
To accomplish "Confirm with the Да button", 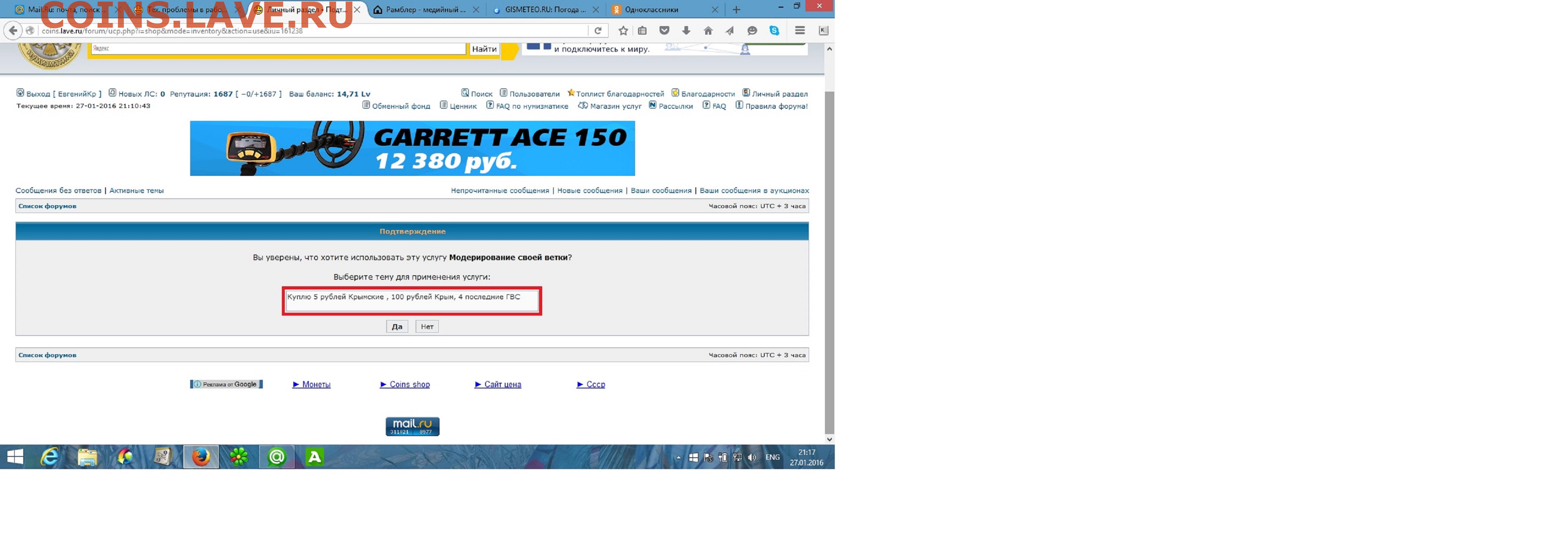I will click(397, 327).
